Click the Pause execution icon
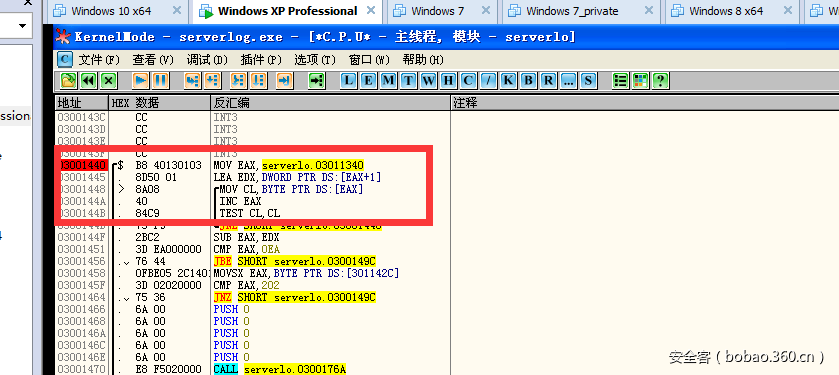 (161, 81)
